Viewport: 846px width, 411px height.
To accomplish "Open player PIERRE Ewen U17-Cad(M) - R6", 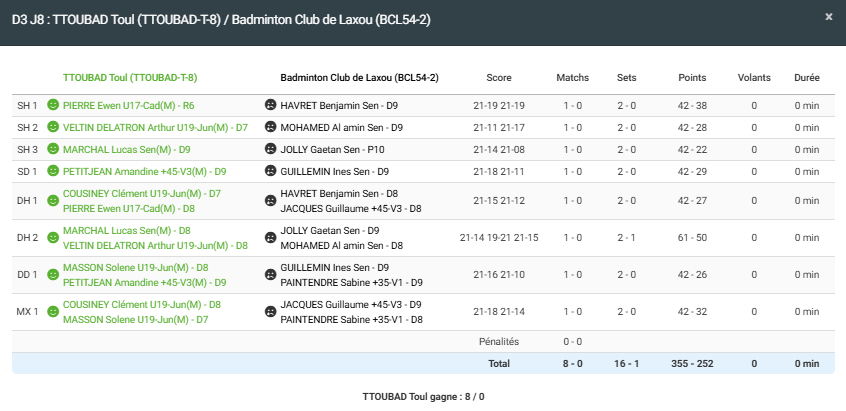I will (x=128, y=105).
